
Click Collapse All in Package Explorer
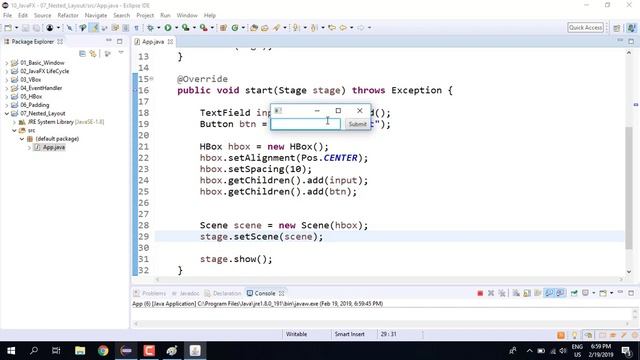pos(82,53)
